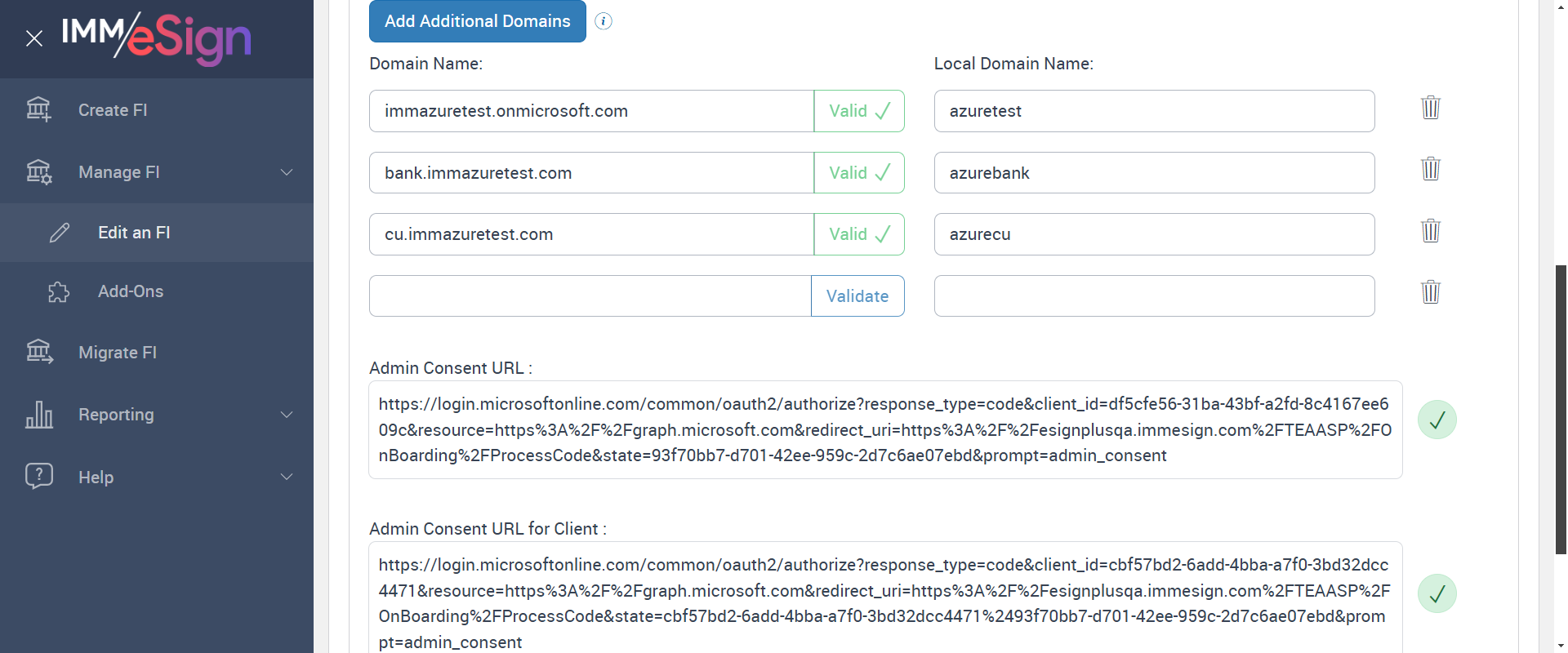Open the Edit an FI menu item
1568x653 pixels.
134,233
